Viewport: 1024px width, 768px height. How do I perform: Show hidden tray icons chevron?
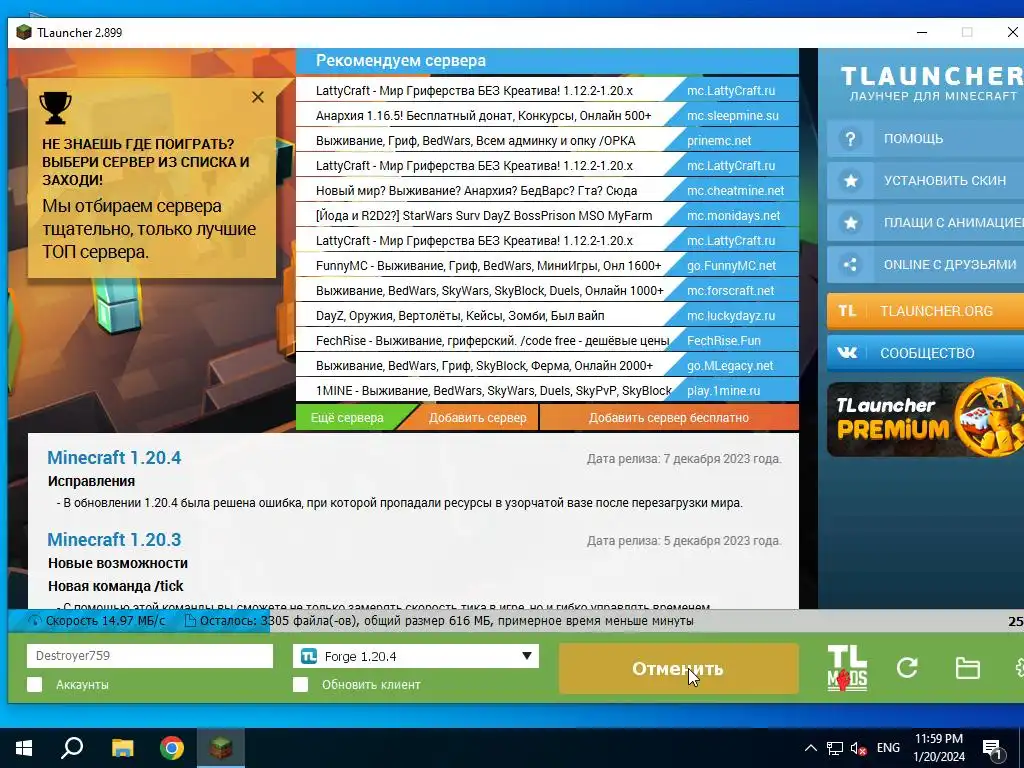(810, 748)
